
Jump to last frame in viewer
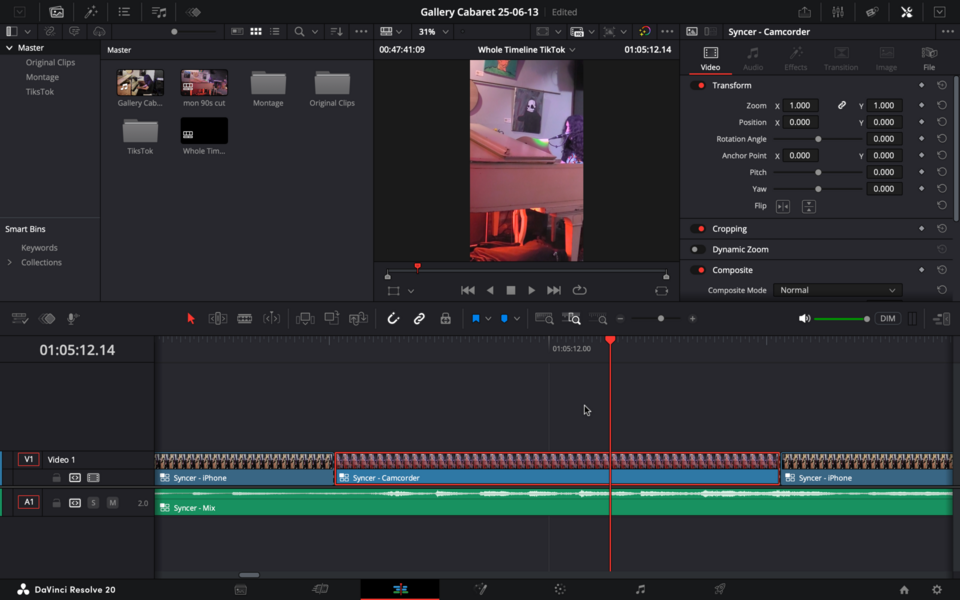pyautogui.click(x=553, y=290)
